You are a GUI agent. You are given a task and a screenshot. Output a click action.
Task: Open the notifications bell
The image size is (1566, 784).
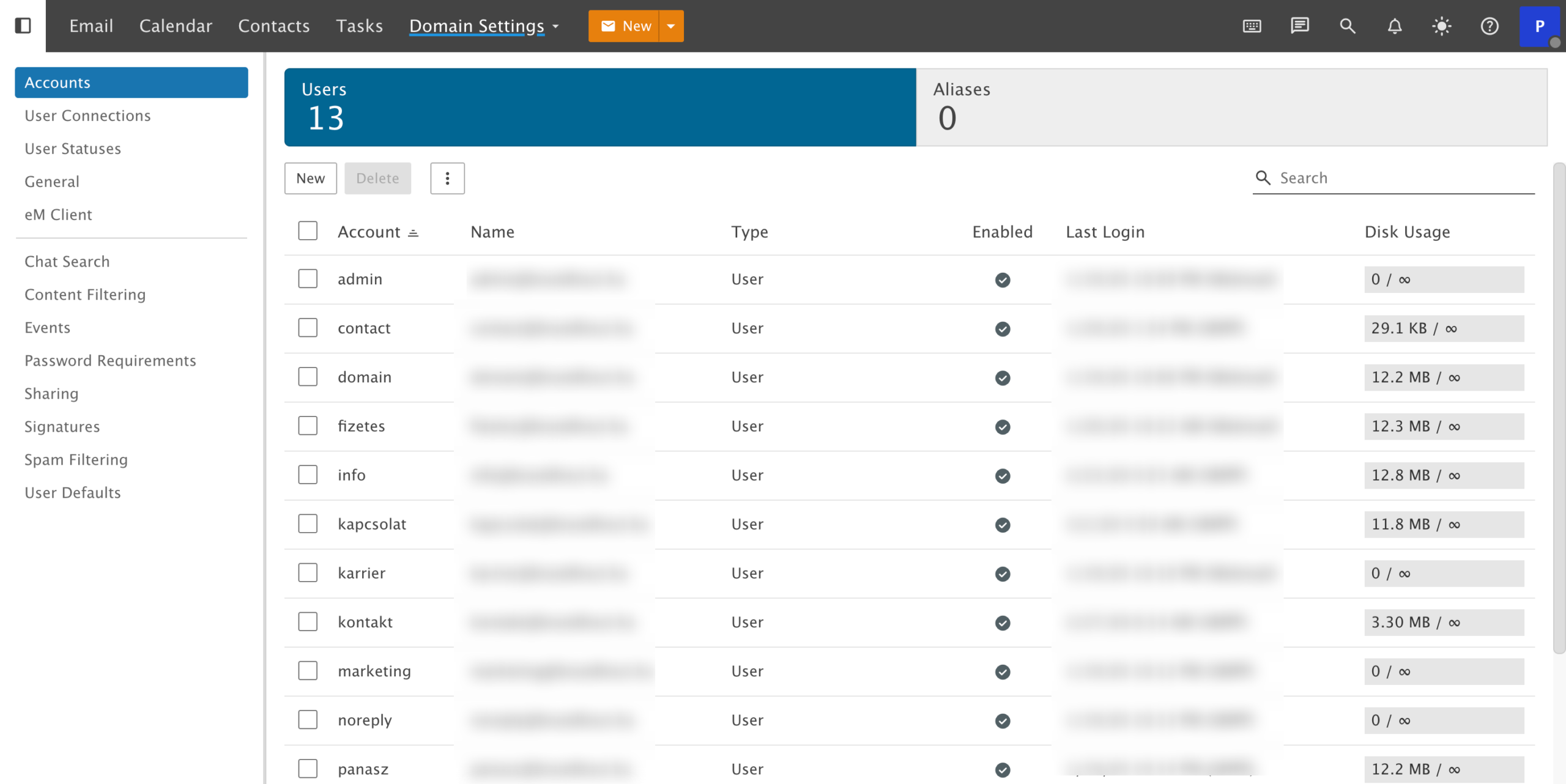click(1394, 26)
